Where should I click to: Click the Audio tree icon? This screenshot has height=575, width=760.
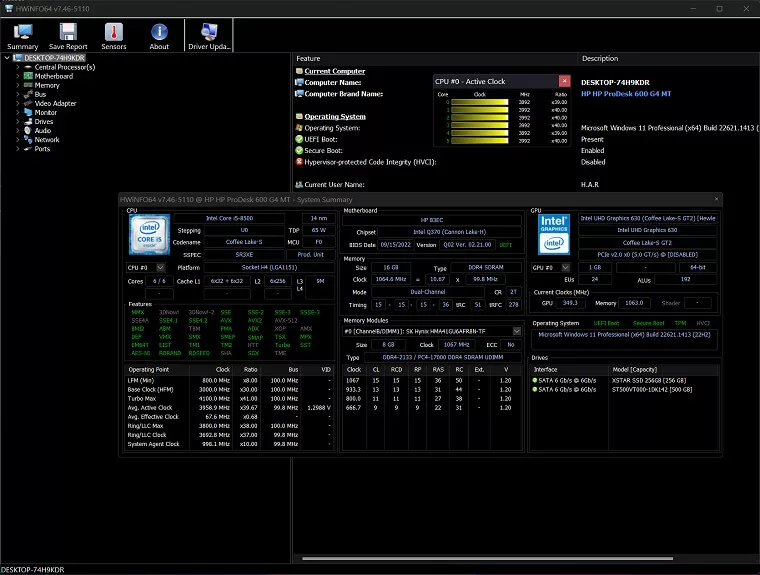point(28,130)
